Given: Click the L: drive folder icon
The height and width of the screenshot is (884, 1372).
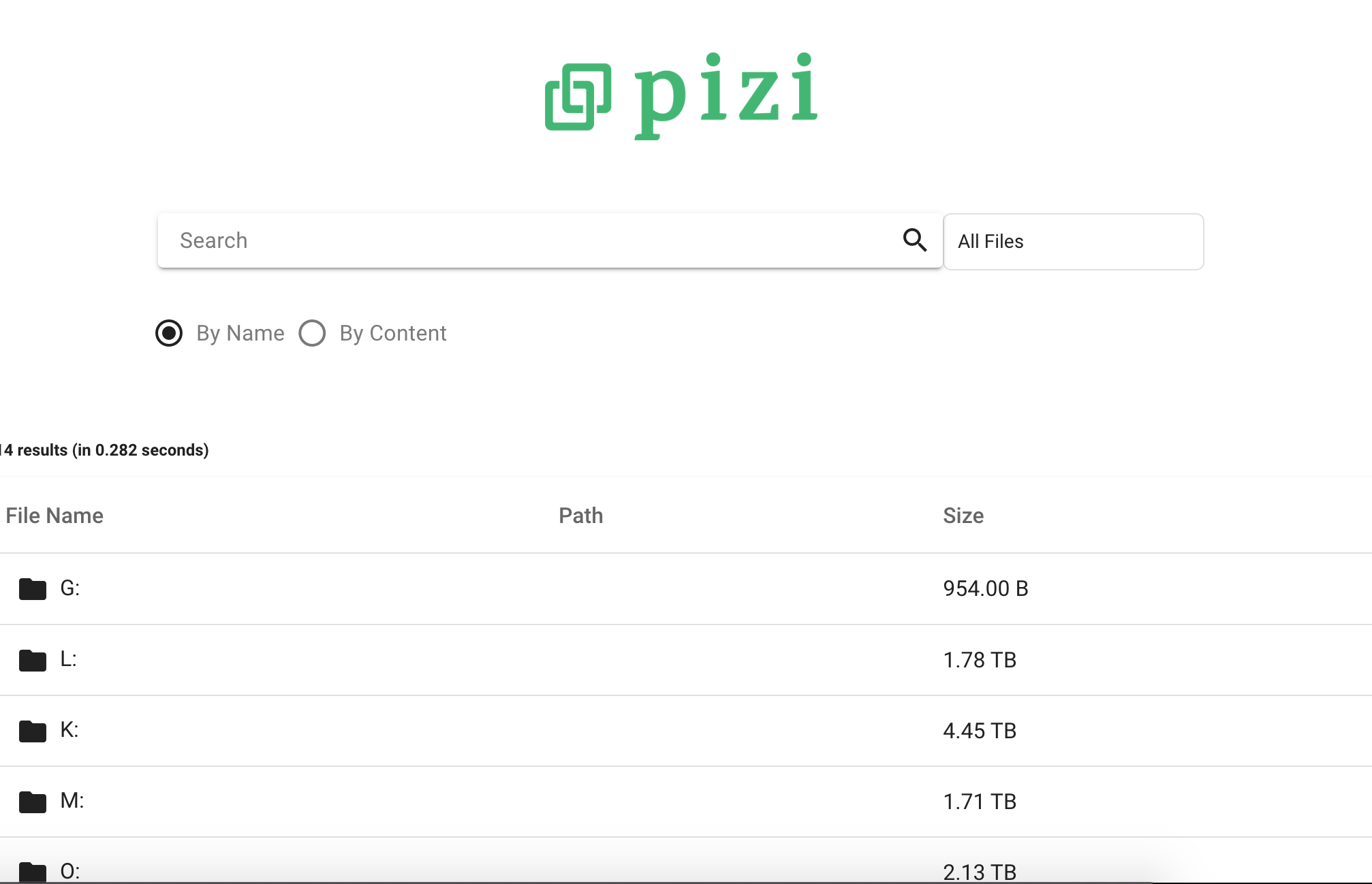Looking at the screenshot, I should (x=32, y=660).
